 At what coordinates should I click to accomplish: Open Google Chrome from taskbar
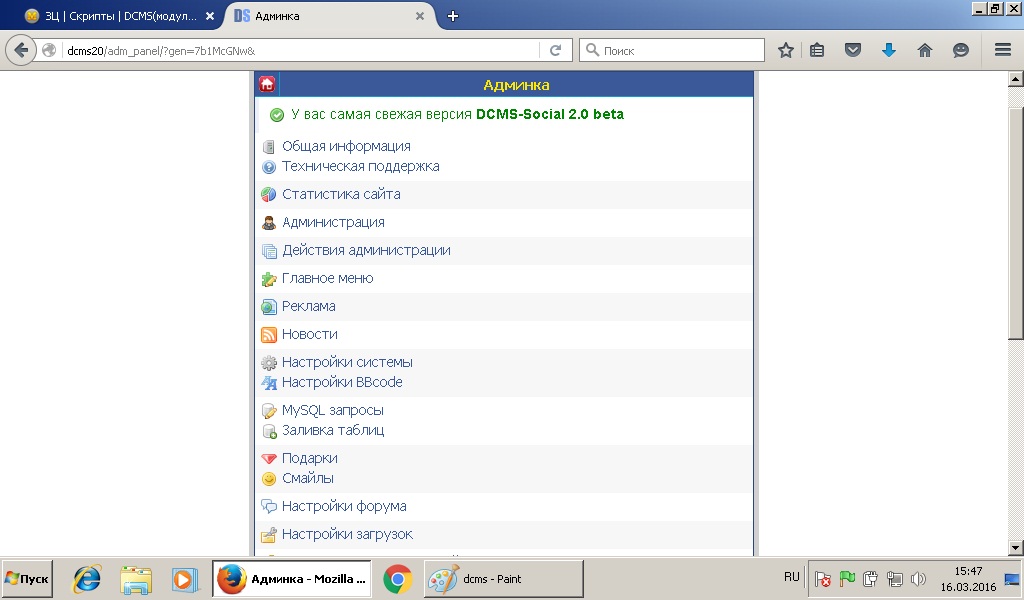[397, 579]
